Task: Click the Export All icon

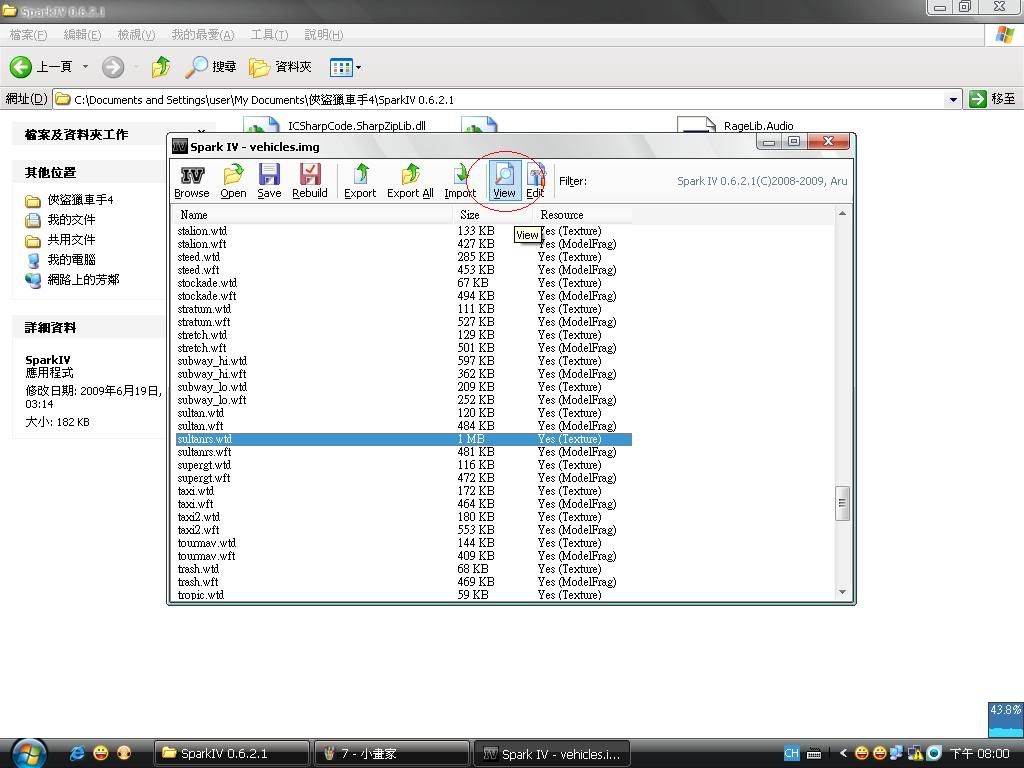Action: tap(410, 180)
